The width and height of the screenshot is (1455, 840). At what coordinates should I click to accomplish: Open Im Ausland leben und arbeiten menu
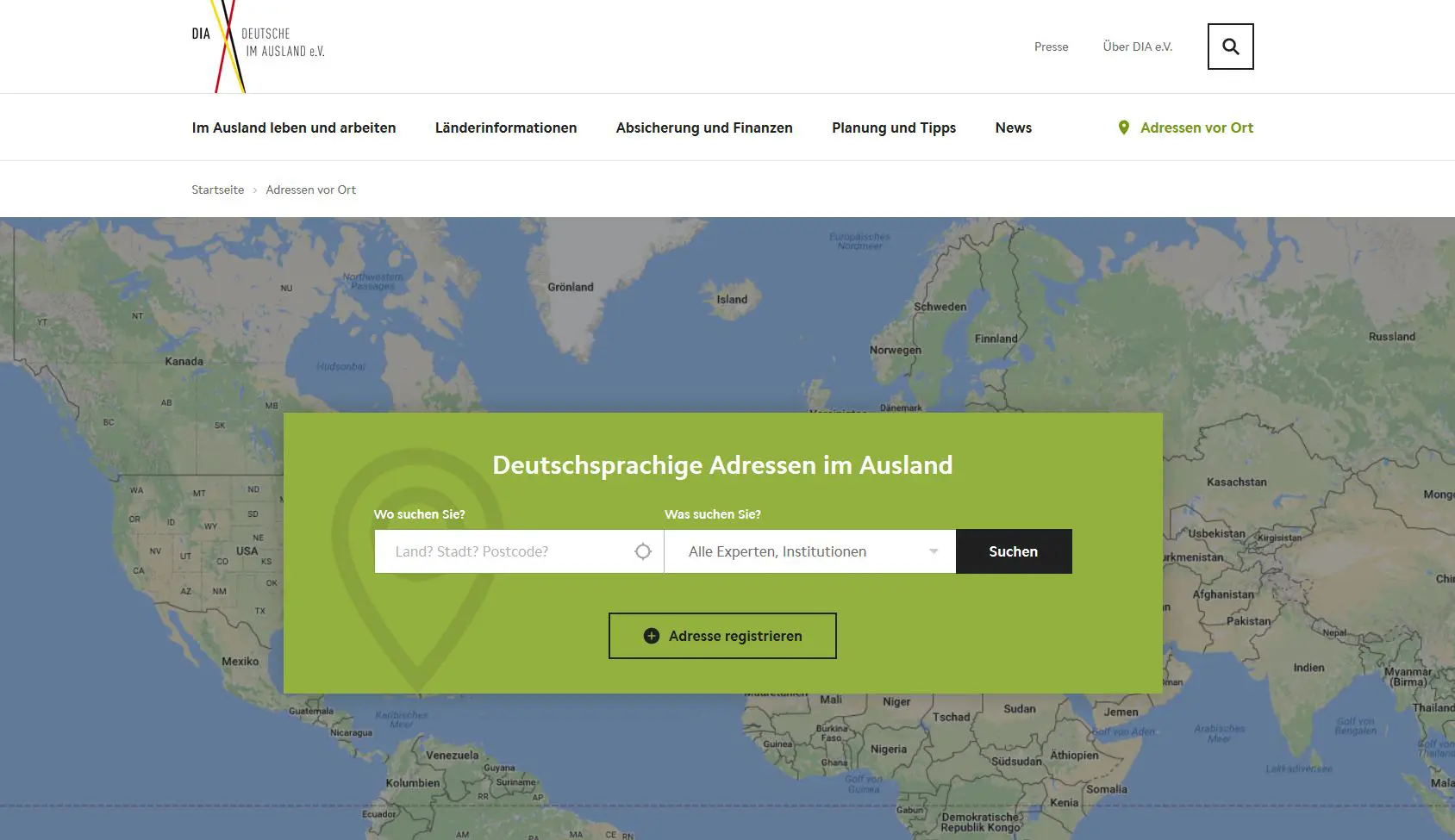[294, 128]
